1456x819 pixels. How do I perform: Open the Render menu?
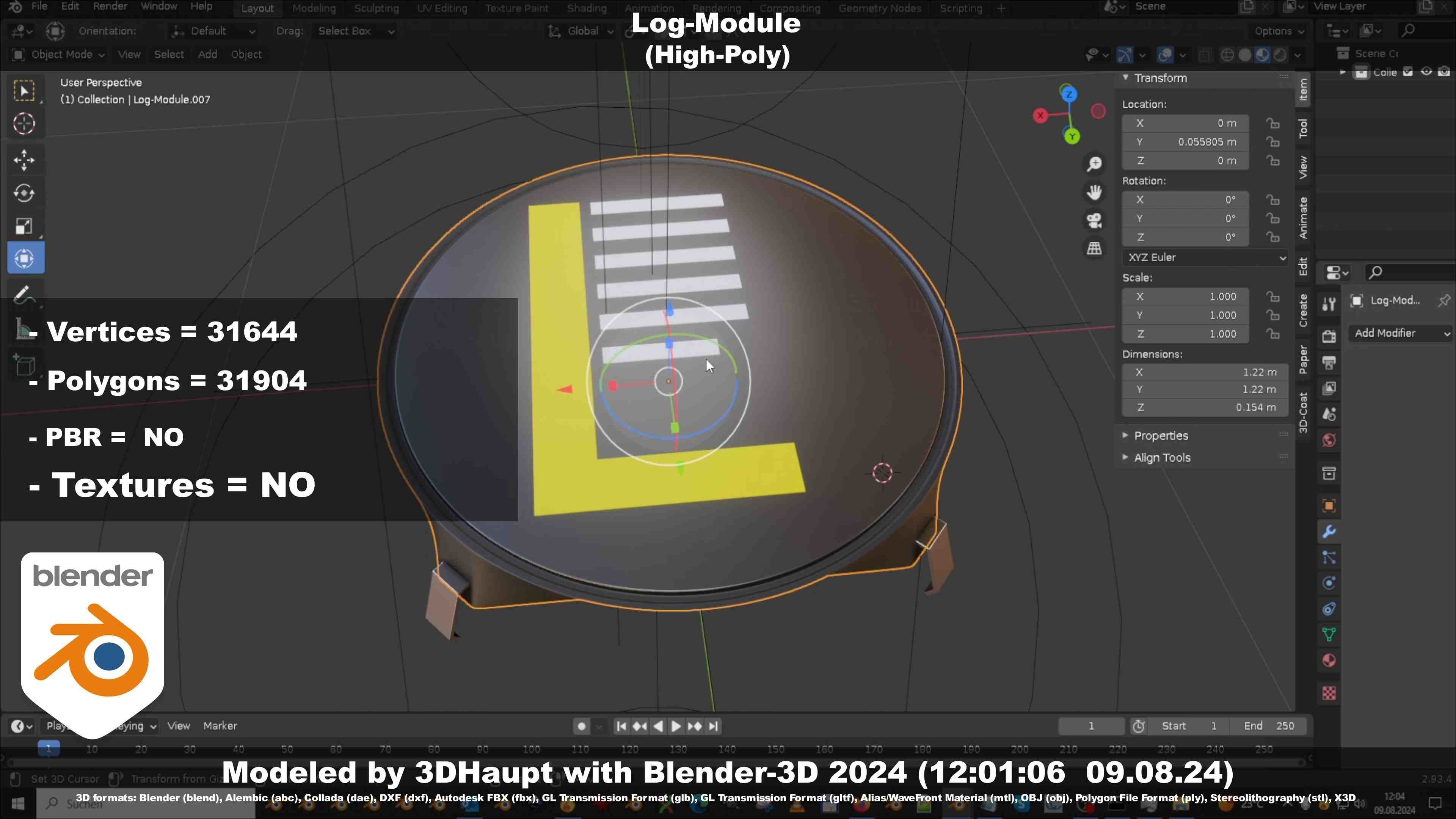tap(110, 7)
